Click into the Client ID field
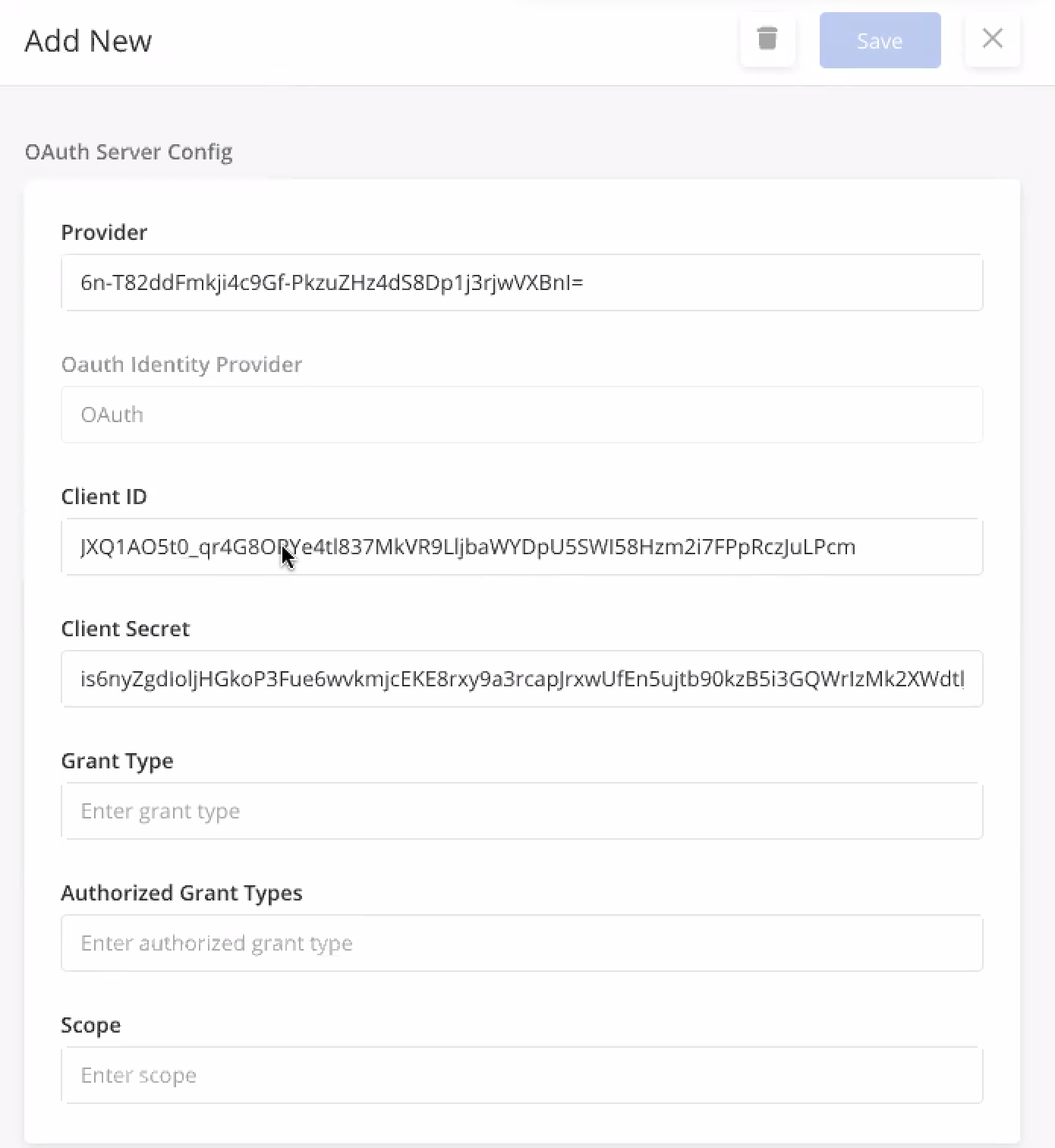 point(522,547)
